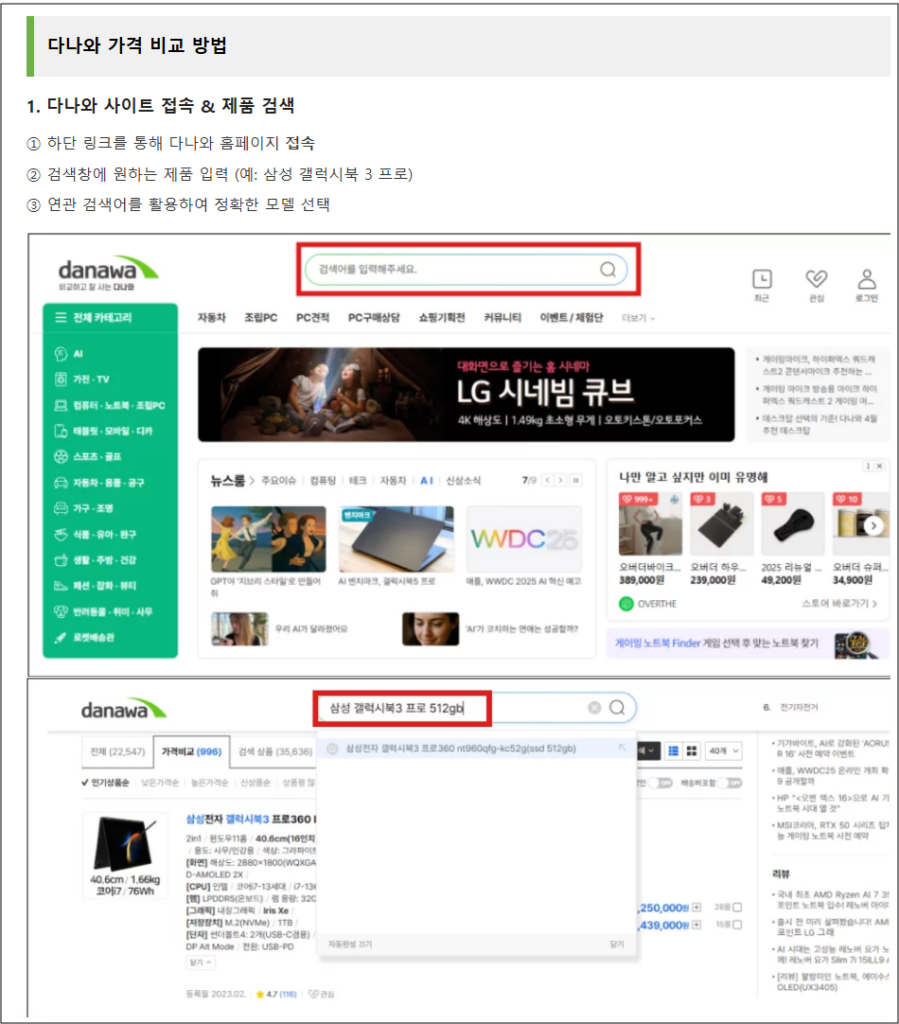Sort results by 낮은가격순
Image resolution: width=899 pixels, height=1024 pixels.
pyautogui.click(x=160, y=782)
